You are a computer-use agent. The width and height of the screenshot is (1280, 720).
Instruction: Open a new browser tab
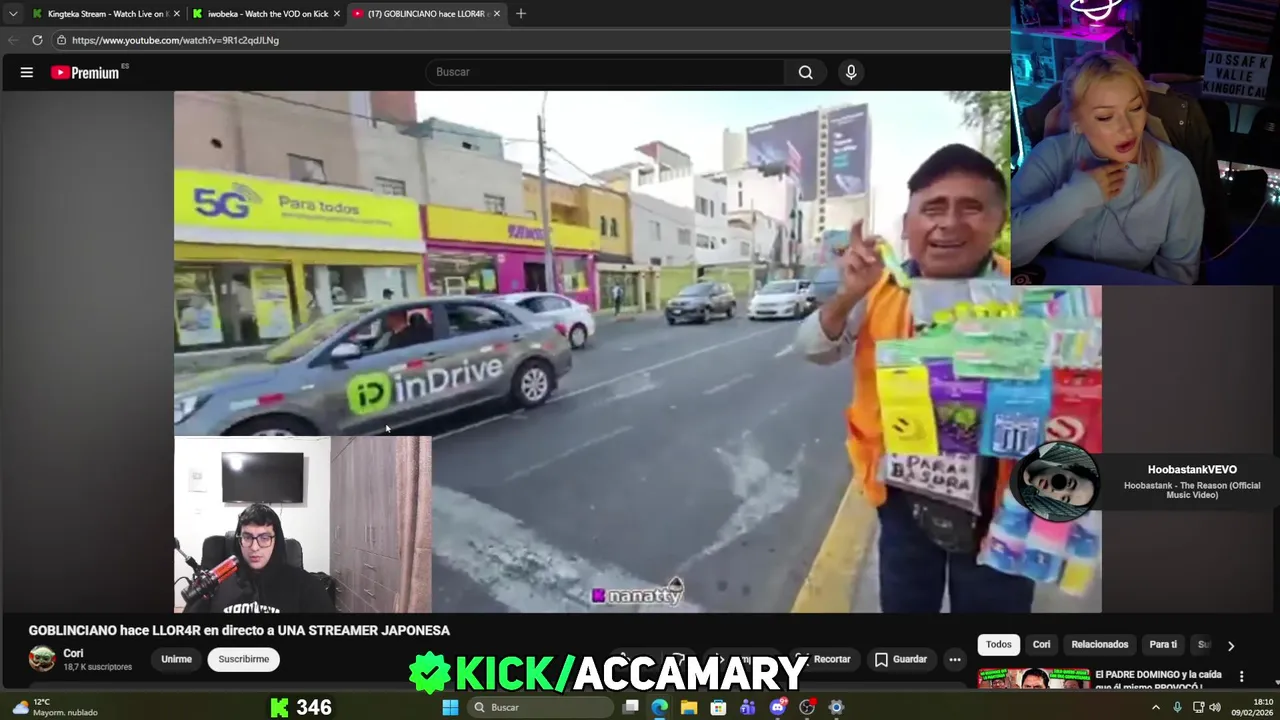(x=521, y=14)
